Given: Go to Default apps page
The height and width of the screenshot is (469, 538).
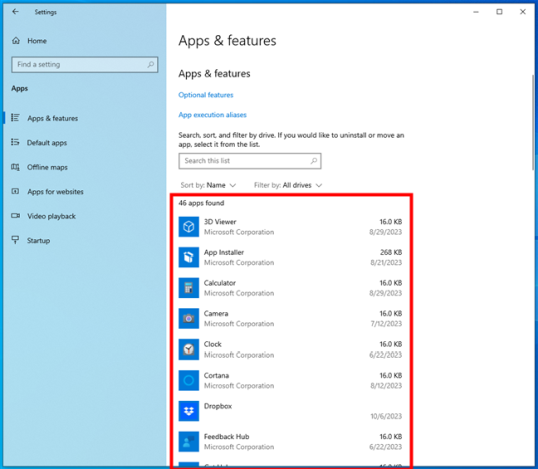Looking at the screenshot, I should (x=47, y=143).
